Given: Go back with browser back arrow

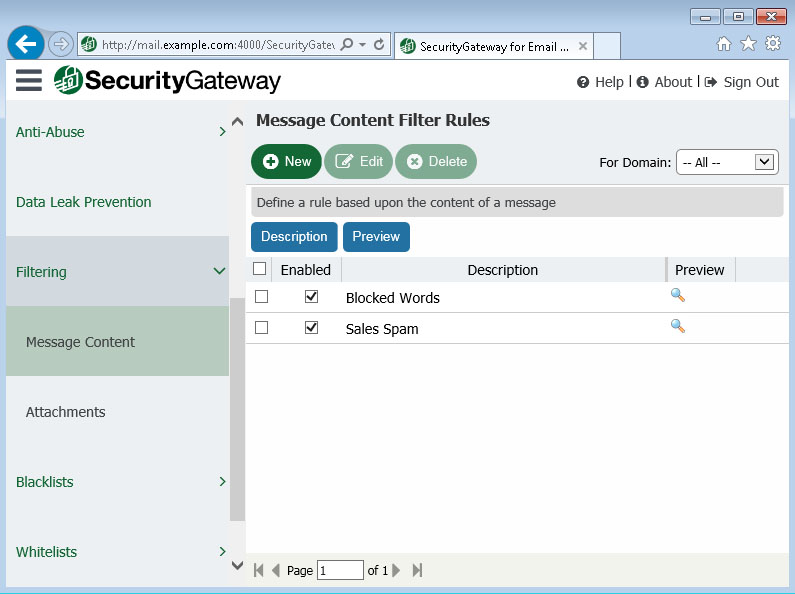Looking at the screenshot, I should point(26,45).
